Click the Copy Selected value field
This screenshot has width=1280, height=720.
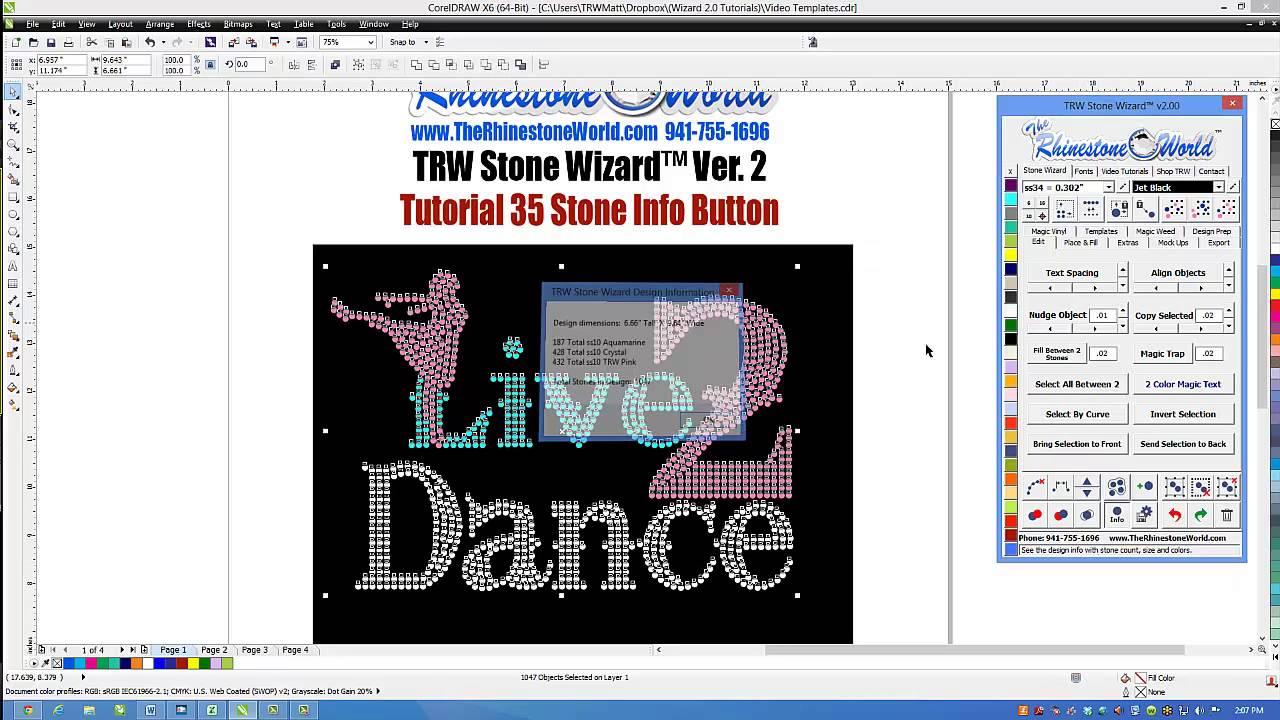coord(1208,315)
